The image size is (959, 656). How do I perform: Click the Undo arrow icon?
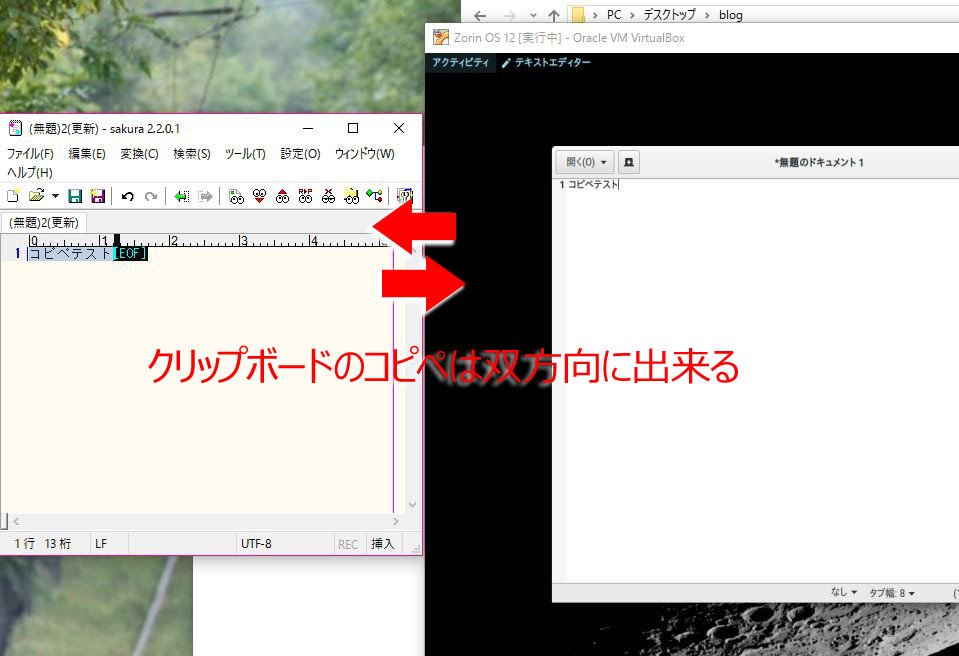coord(128,196)
